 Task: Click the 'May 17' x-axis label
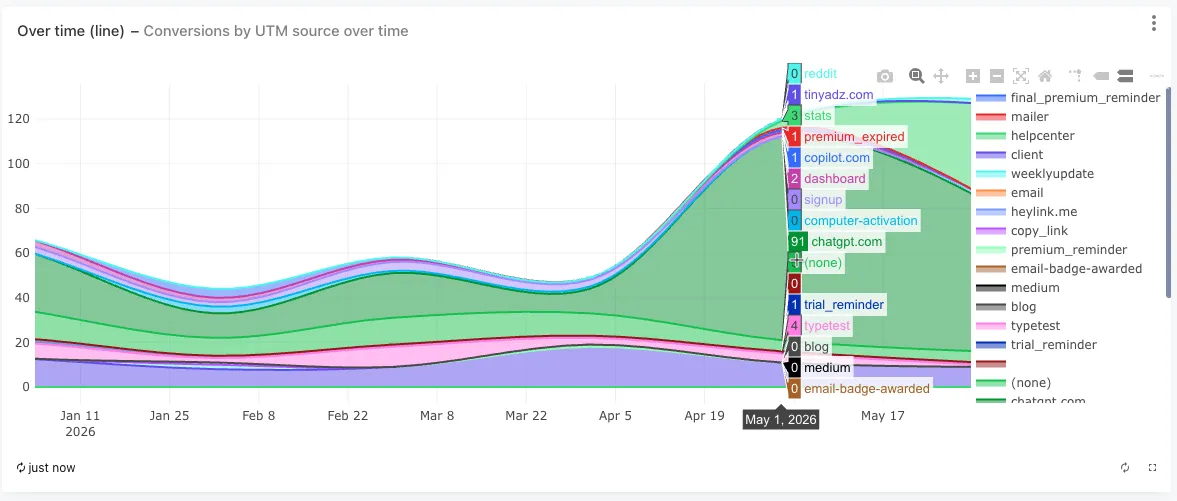(882, 415)
